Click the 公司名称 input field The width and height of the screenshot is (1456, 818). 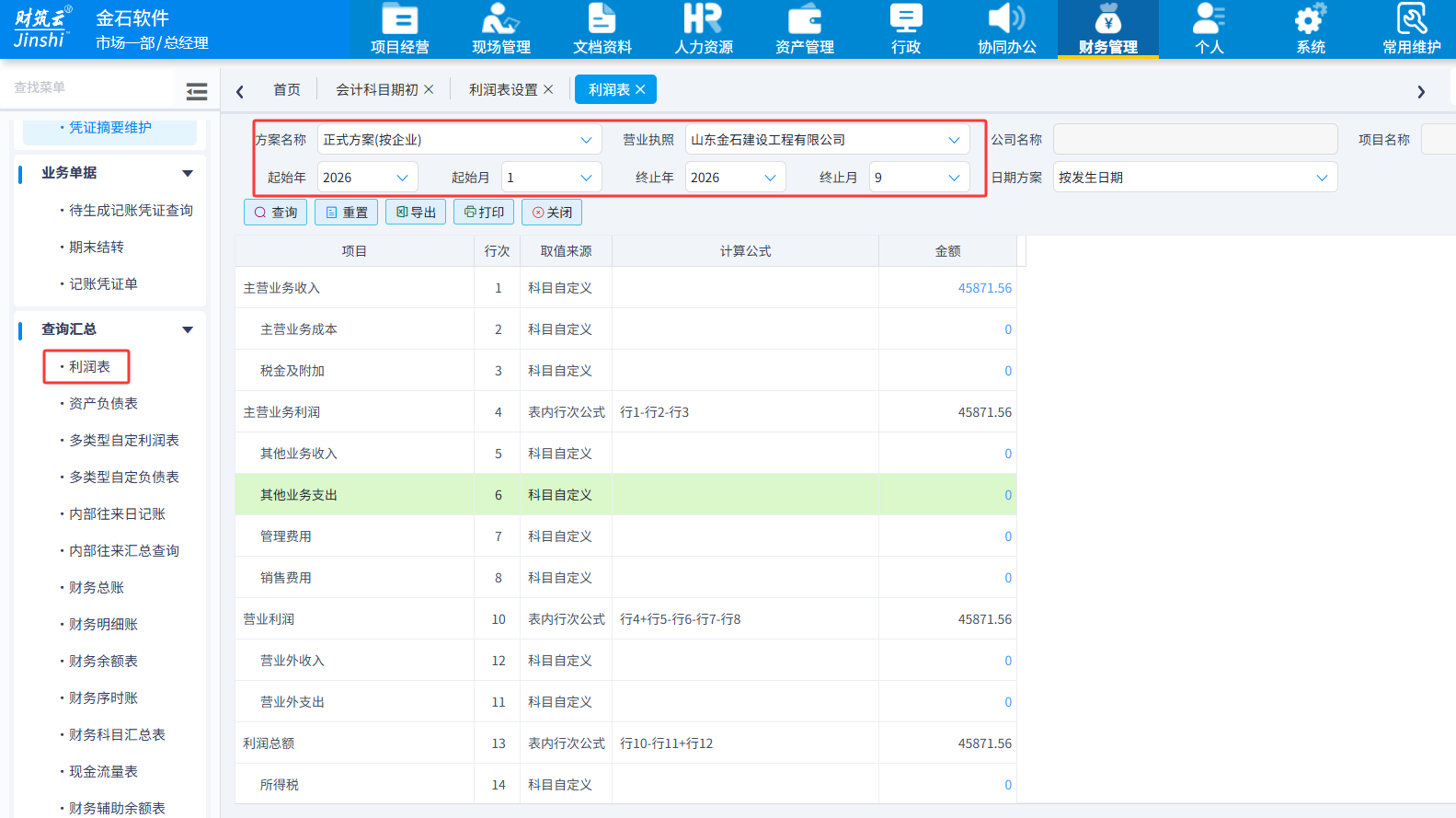click(x=1195, y=140)
